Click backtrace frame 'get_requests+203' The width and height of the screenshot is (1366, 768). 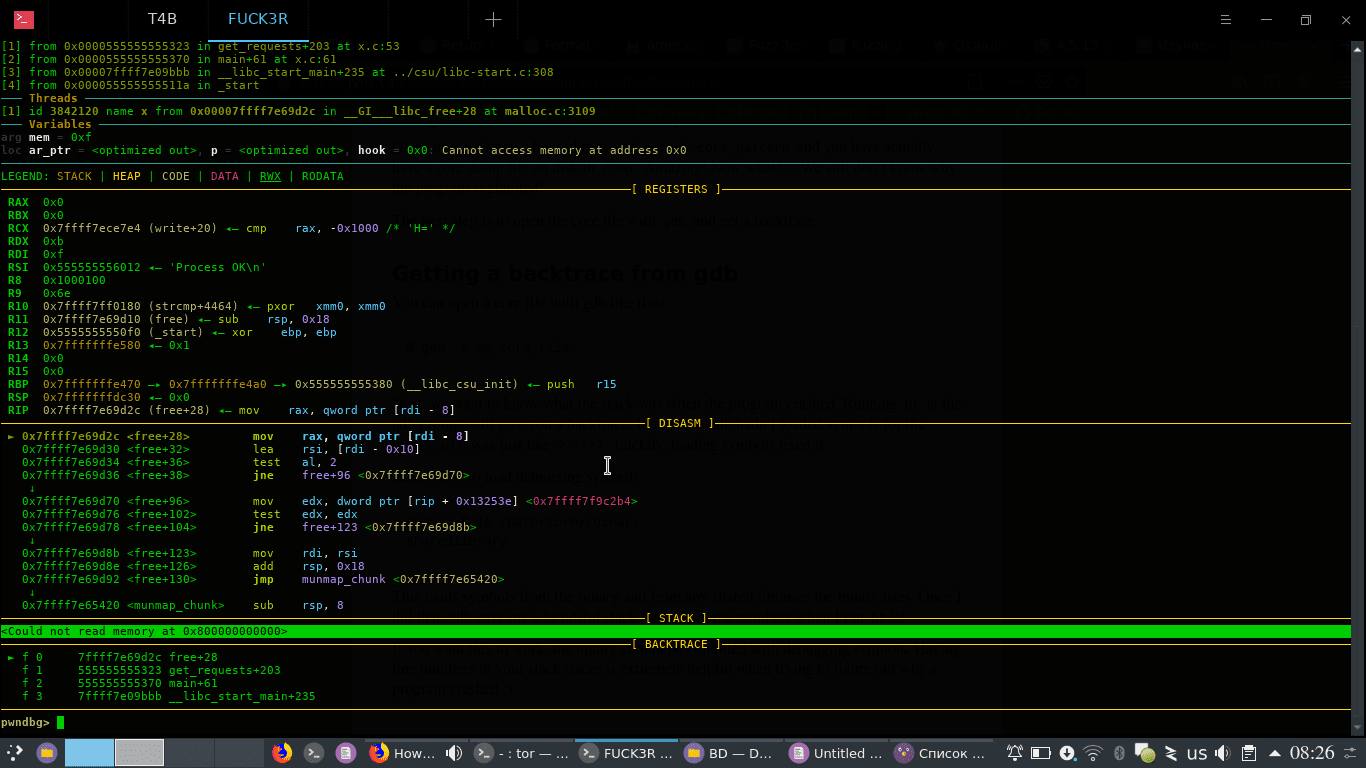tap(225, 670)
